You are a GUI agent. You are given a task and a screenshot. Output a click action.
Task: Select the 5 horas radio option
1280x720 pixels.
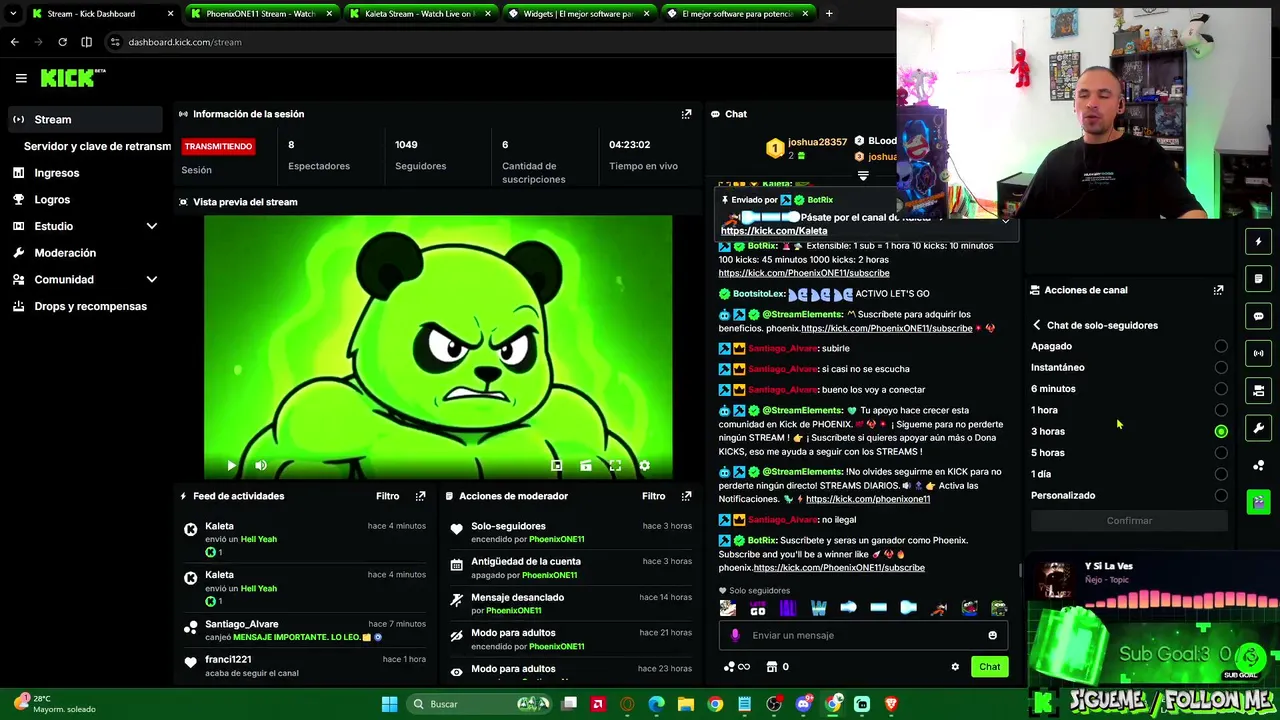(x=1221, y=453)
